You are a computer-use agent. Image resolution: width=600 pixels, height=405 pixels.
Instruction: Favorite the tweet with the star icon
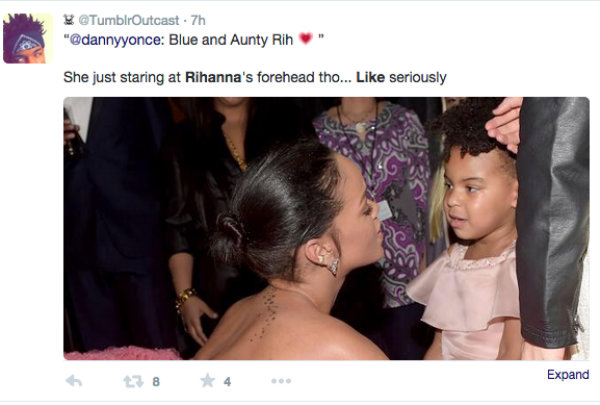tap(207, 381)
